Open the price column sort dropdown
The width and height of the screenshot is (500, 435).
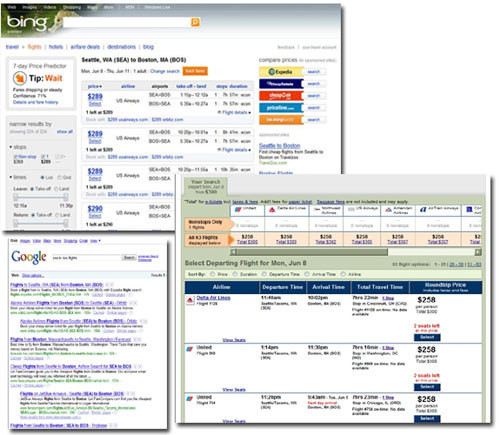(x=95, y=86)
